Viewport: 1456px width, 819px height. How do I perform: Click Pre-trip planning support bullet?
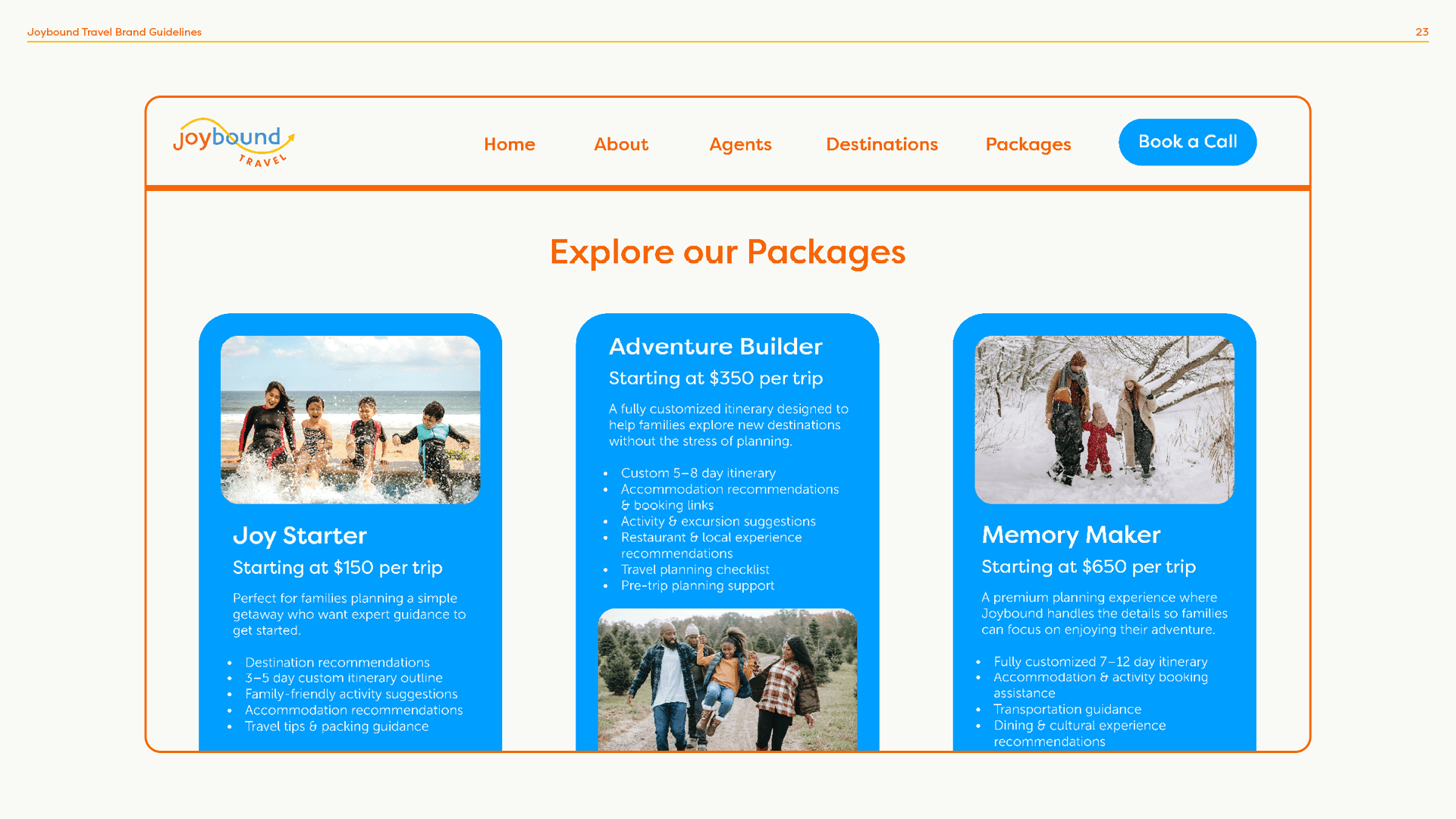click(x=697, y=585)
